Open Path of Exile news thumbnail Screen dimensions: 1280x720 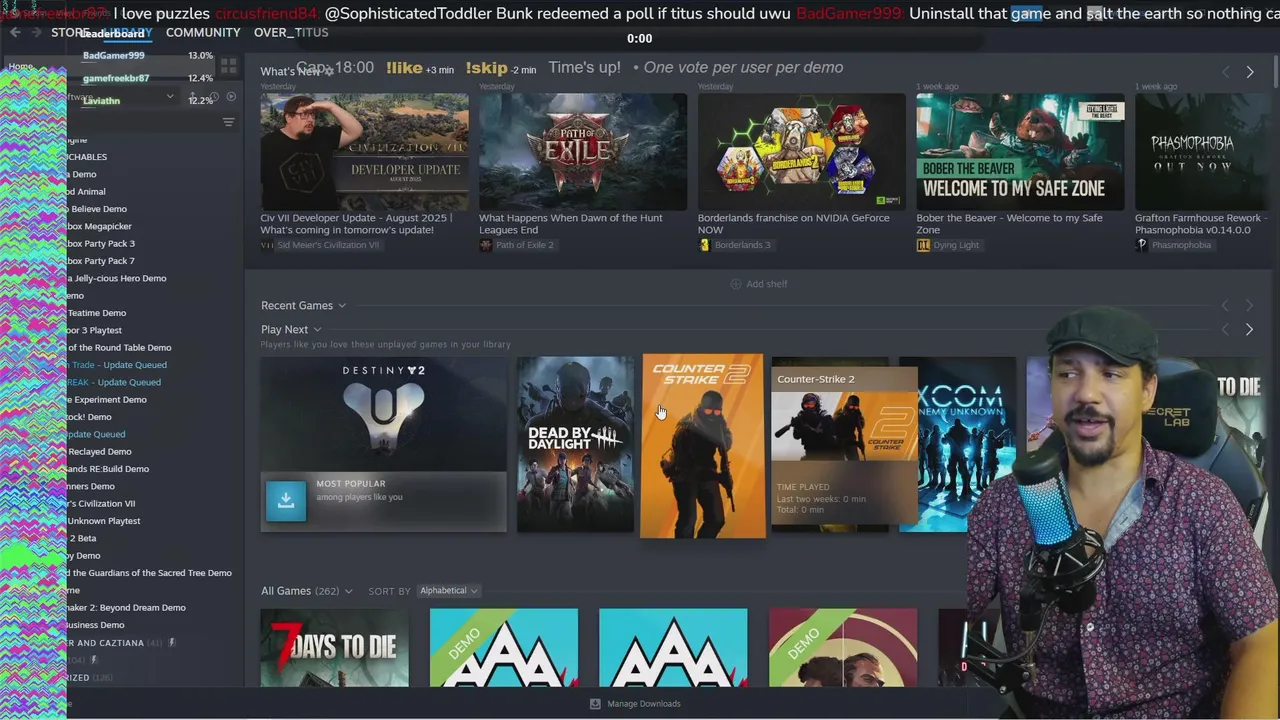click(583, 152)
